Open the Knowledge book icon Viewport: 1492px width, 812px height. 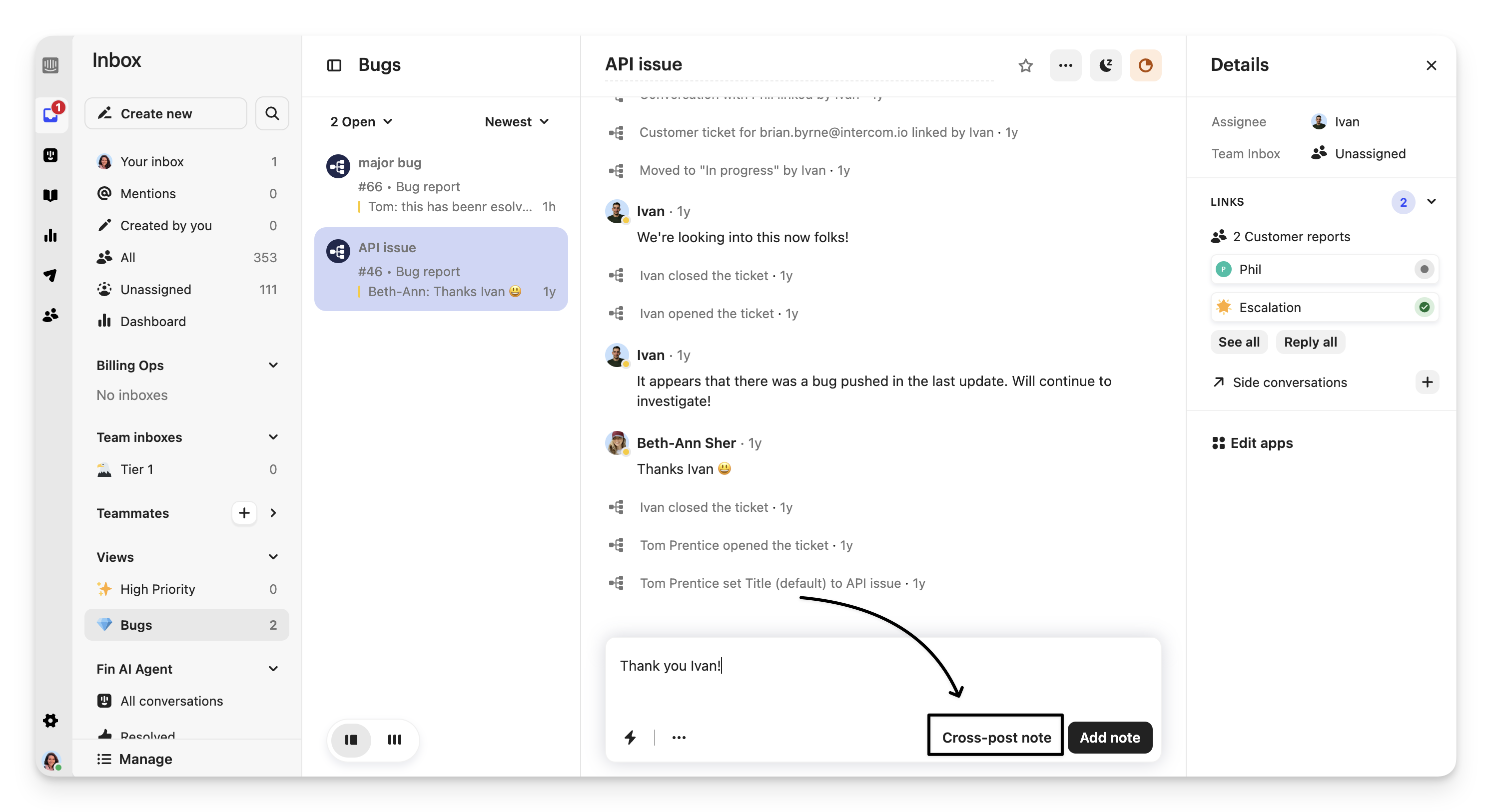pos(50,195)
